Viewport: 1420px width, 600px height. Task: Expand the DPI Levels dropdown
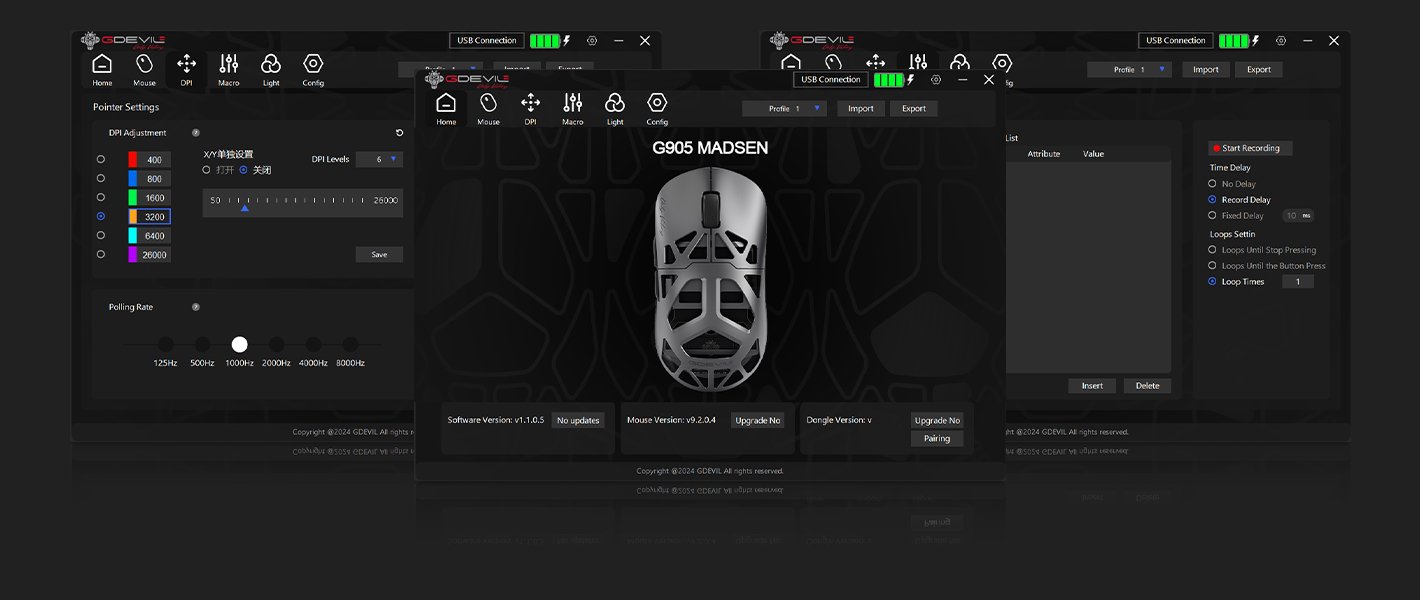coord(380,159)
